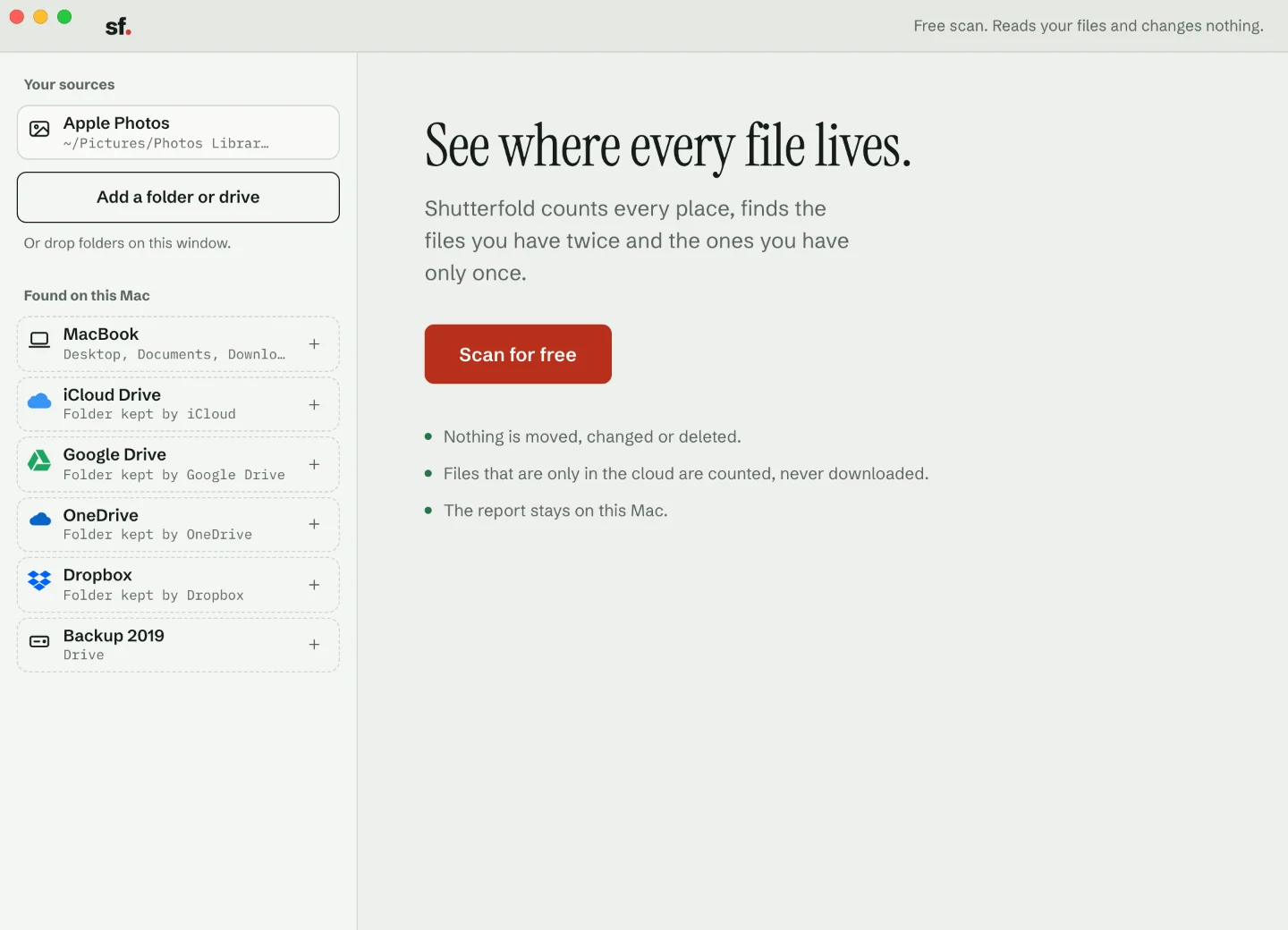Click 'Folder kept by OneDrive' description

pyautogui.click(x=157, y=535)
